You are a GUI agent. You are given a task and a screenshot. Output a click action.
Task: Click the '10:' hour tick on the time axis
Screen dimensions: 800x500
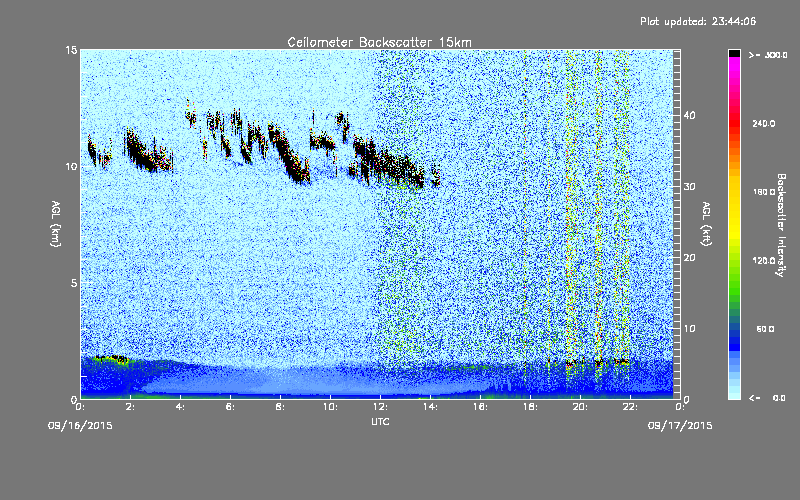[330, 407]
